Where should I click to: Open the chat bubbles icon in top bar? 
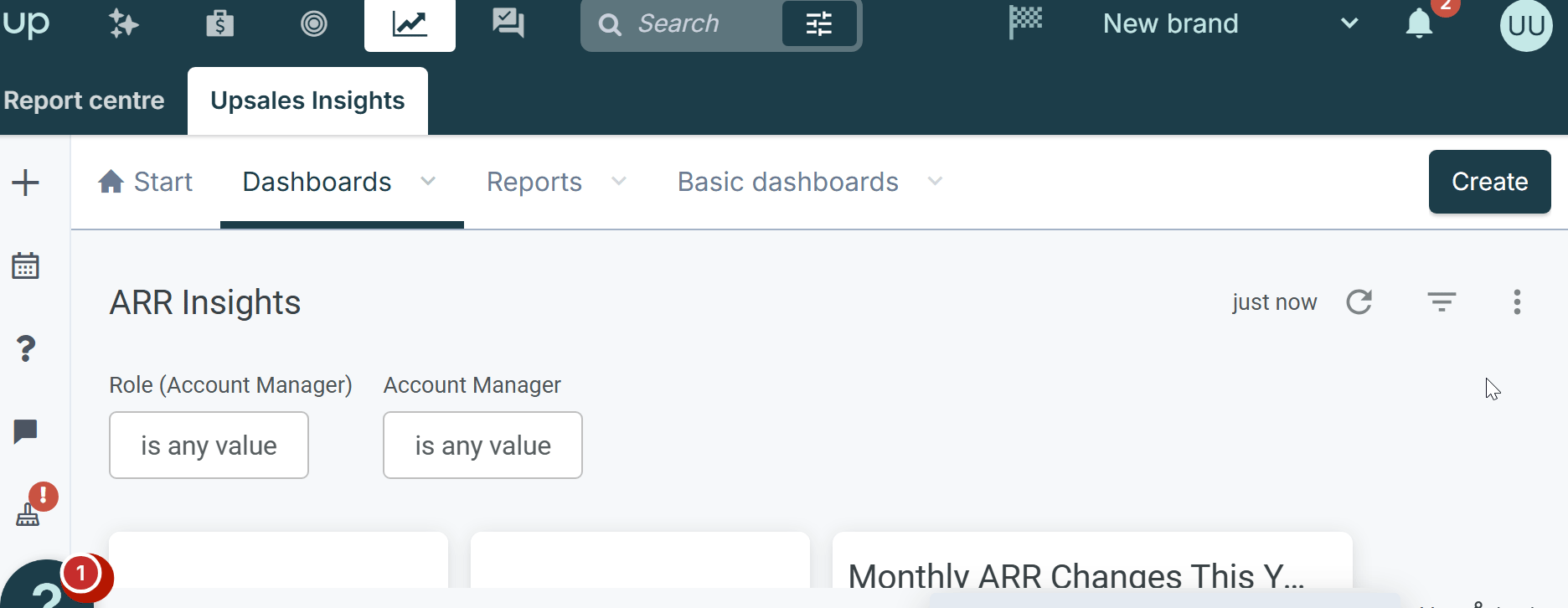508,23
